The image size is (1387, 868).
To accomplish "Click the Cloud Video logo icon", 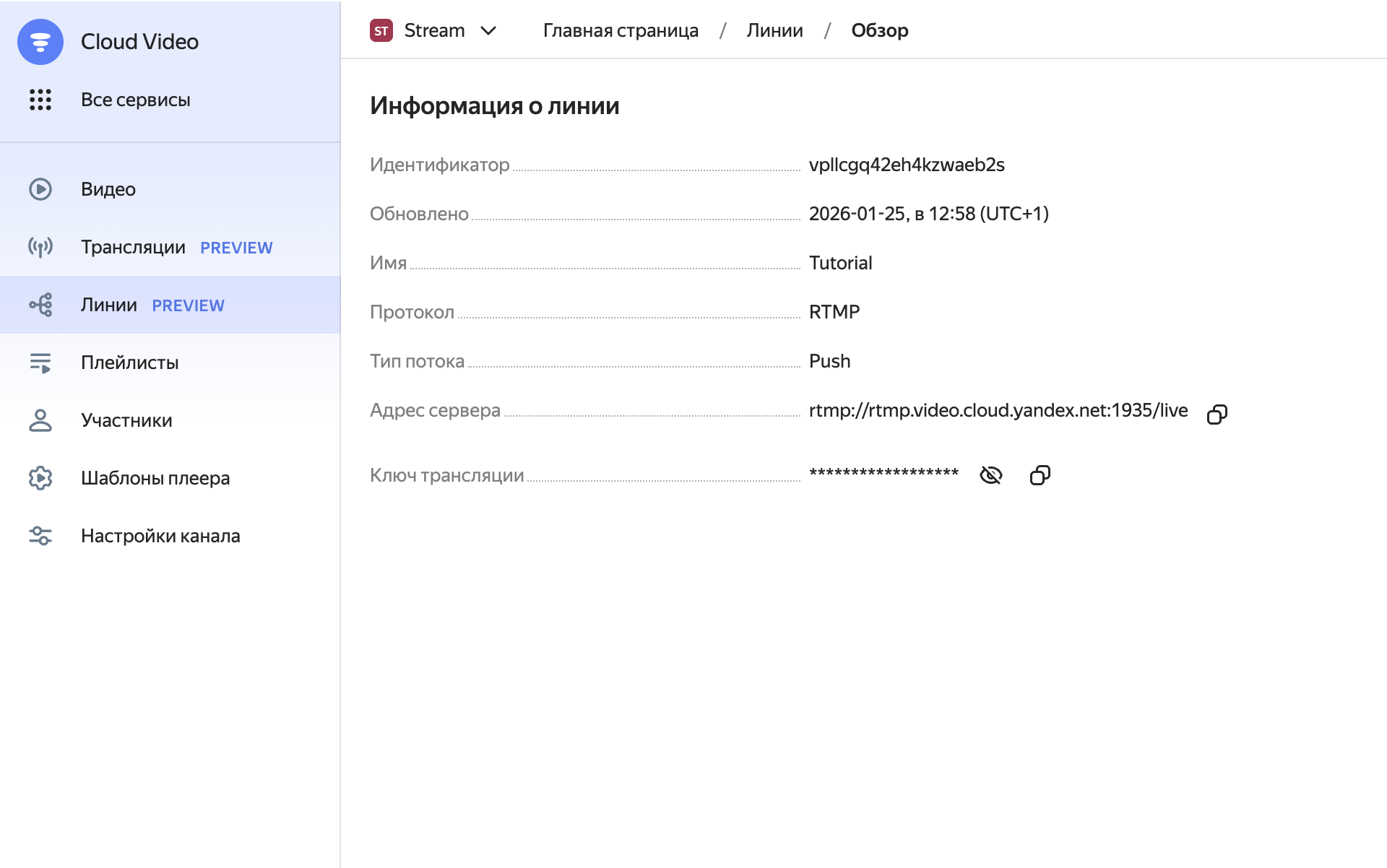I will coord(40,42).
